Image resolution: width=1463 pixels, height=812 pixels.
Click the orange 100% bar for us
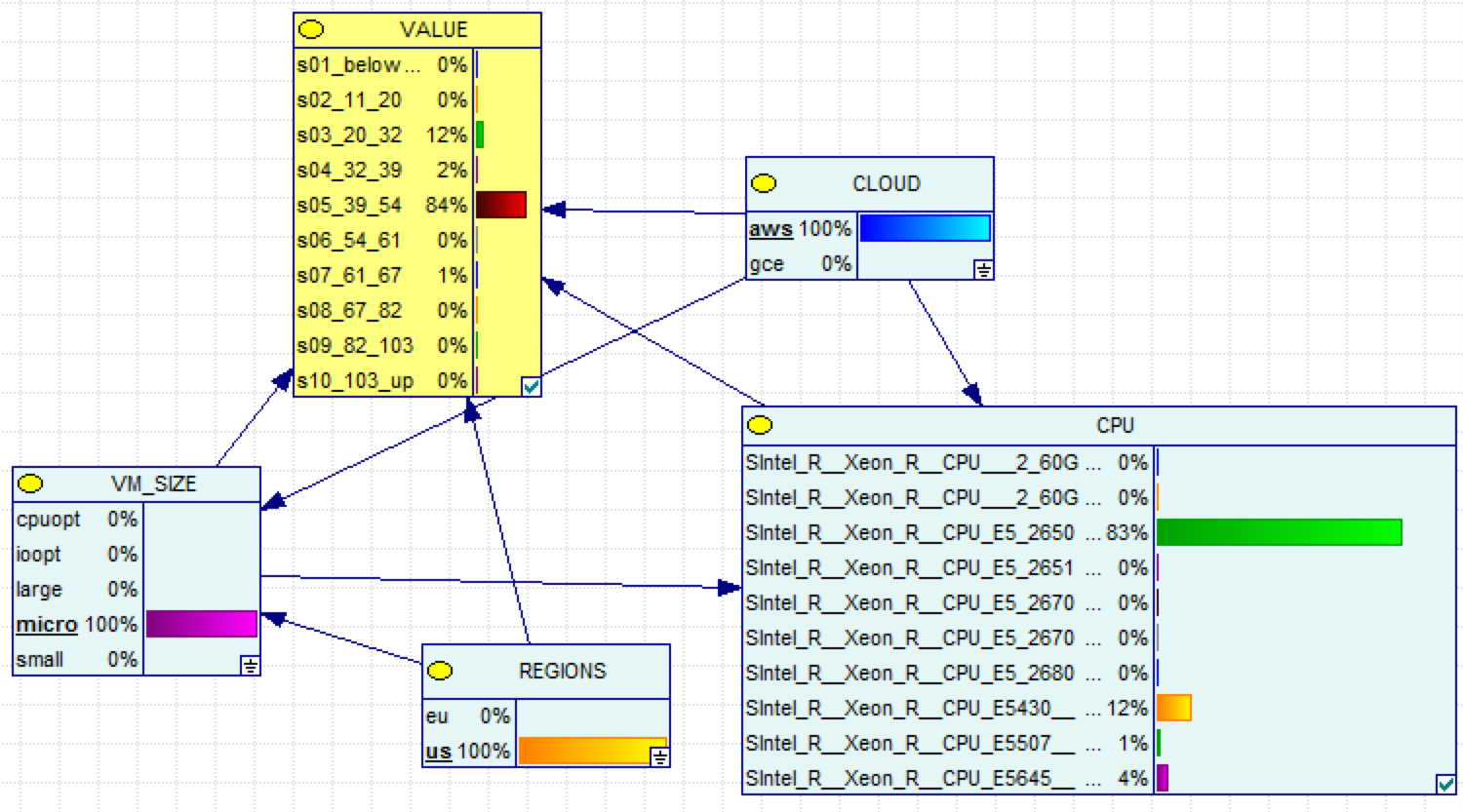(593, 751)
